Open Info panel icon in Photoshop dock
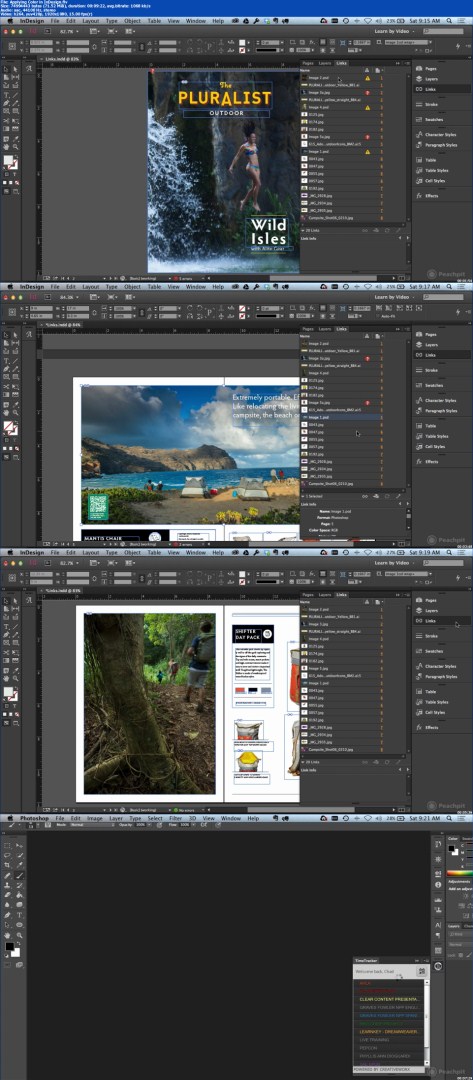Screen dimensions: 473x1080 pos(439,884)
